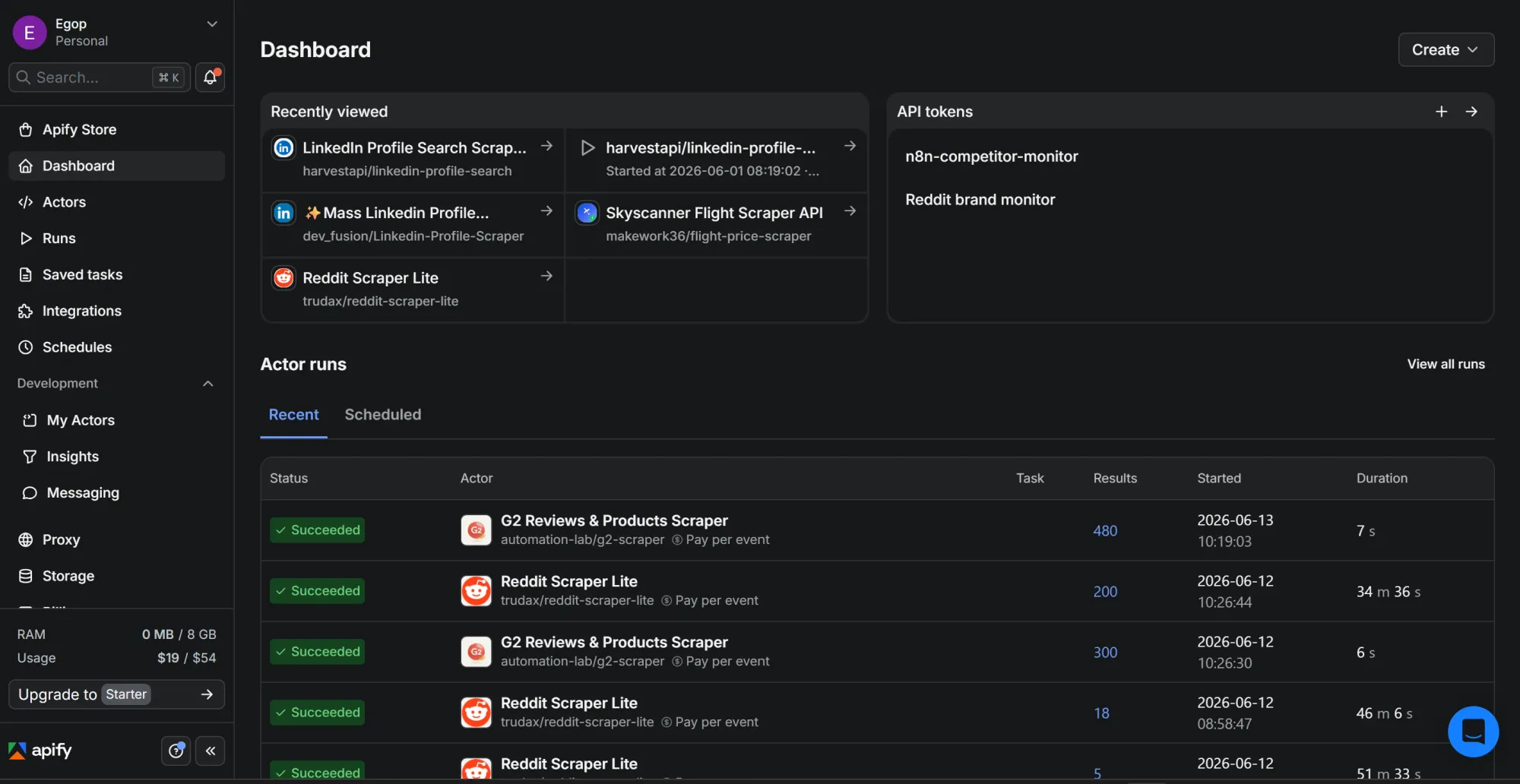This screenshot has width=1520, height=784.
Task: Click arrow next to harvestapi/linkedin-profile run
Action: [x=850, y=146]
